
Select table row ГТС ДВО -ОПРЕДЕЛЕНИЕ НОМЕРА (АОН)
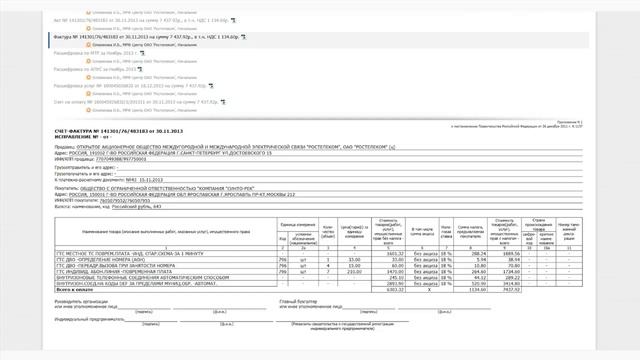[x=318, y=260]
